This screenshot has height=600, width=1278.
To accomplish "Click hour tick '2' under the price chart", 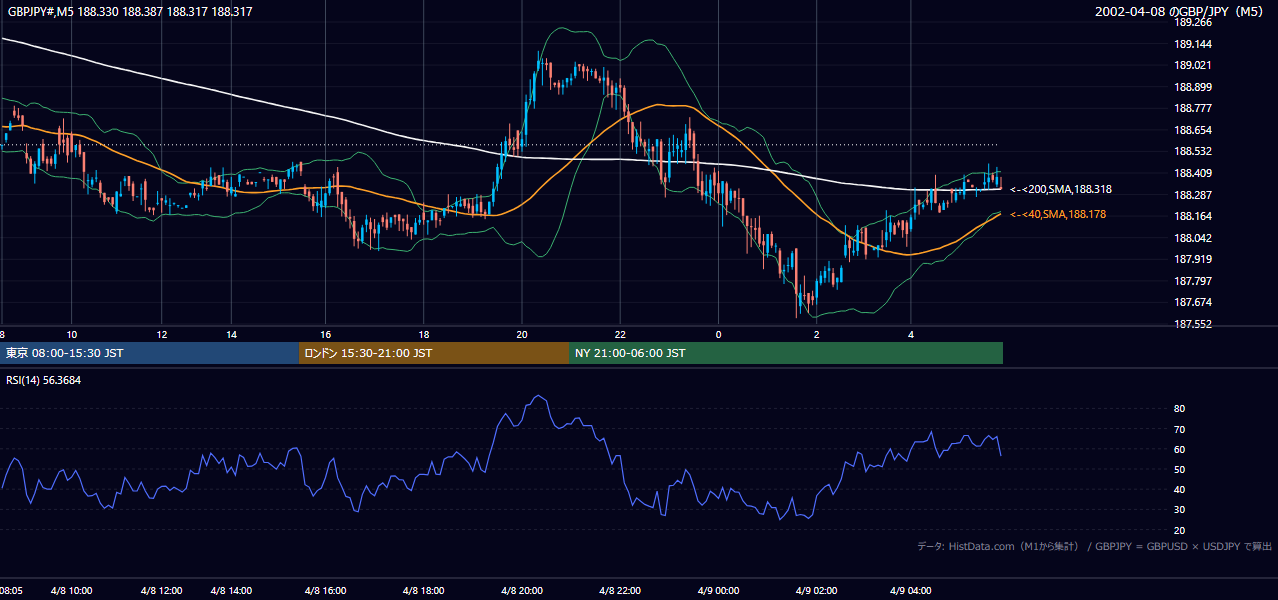I will pyautogui.click(x=816, y=334).
